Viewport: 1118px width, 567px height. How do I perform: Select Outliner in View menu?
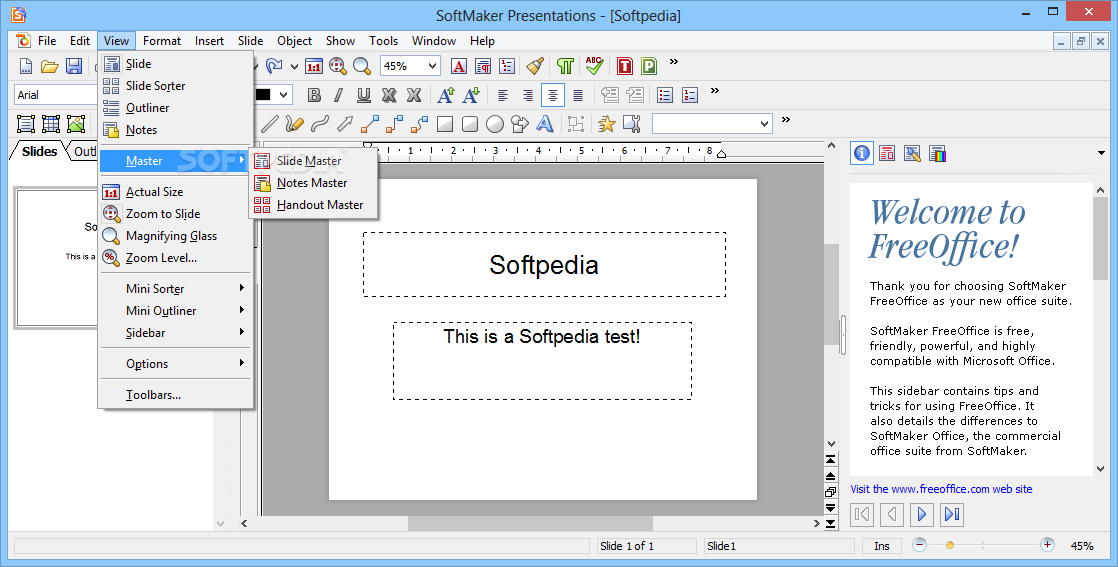point(175,108)
